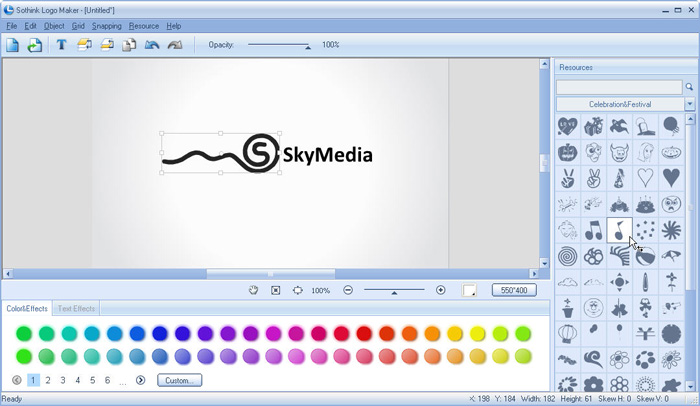Go to color page 2
Image resolution: width=700 pixels, height=406 pixels.
coord(48,381)
